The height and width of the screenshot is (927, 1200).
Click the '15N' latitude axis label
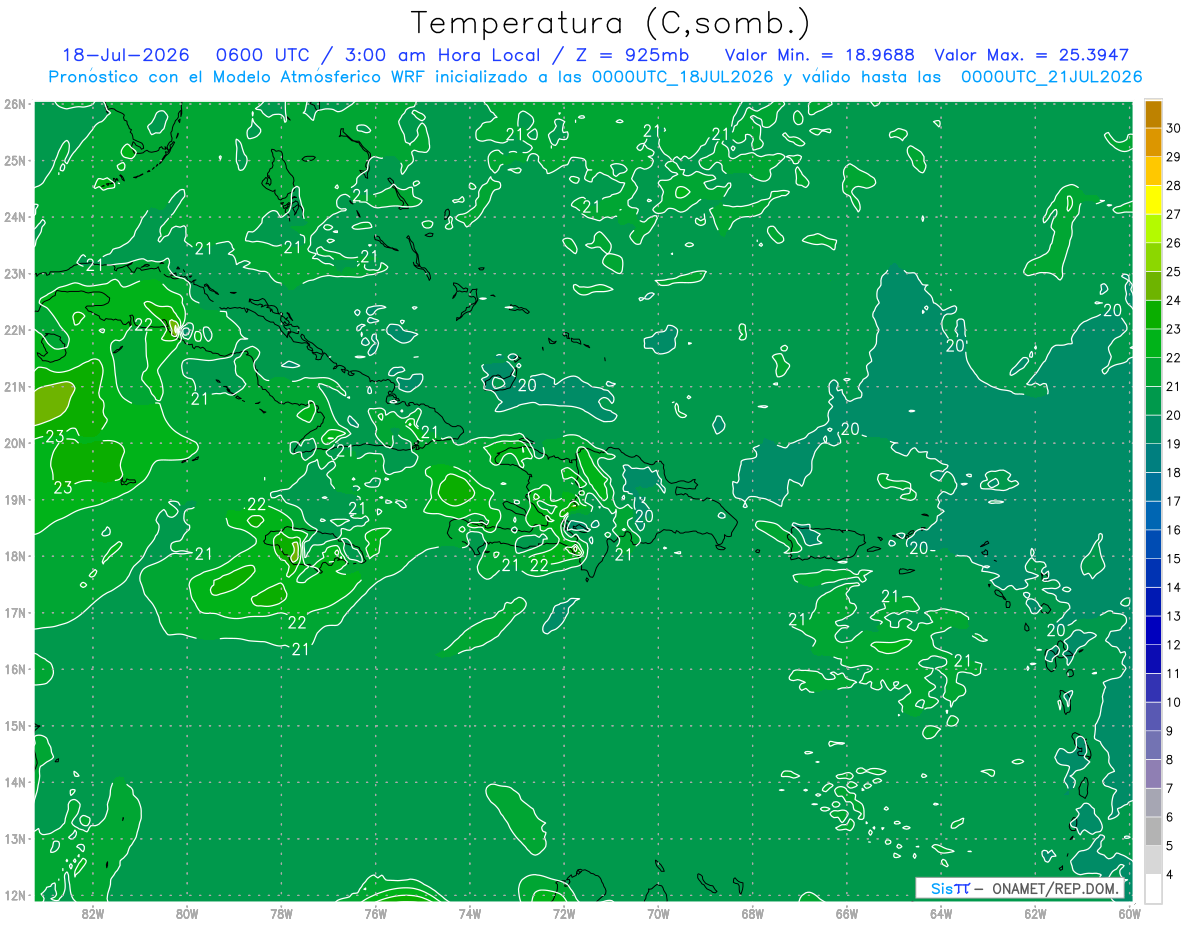[x=14, y=725]
